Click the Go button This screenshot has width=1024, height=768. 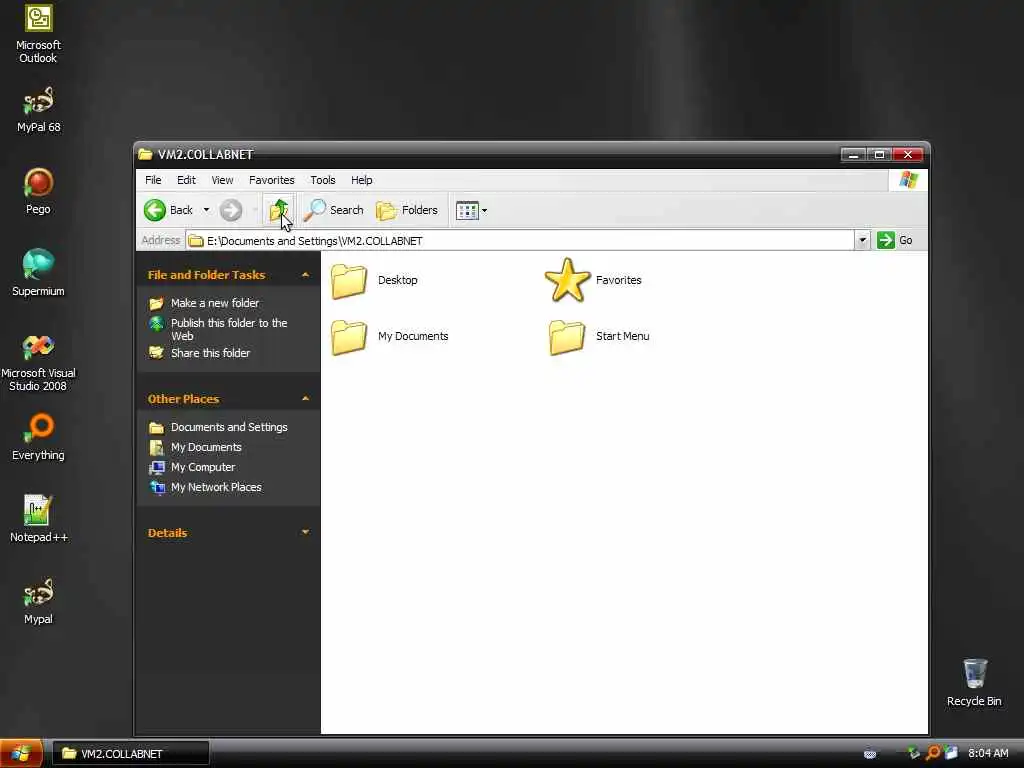[x=895, y=240]
